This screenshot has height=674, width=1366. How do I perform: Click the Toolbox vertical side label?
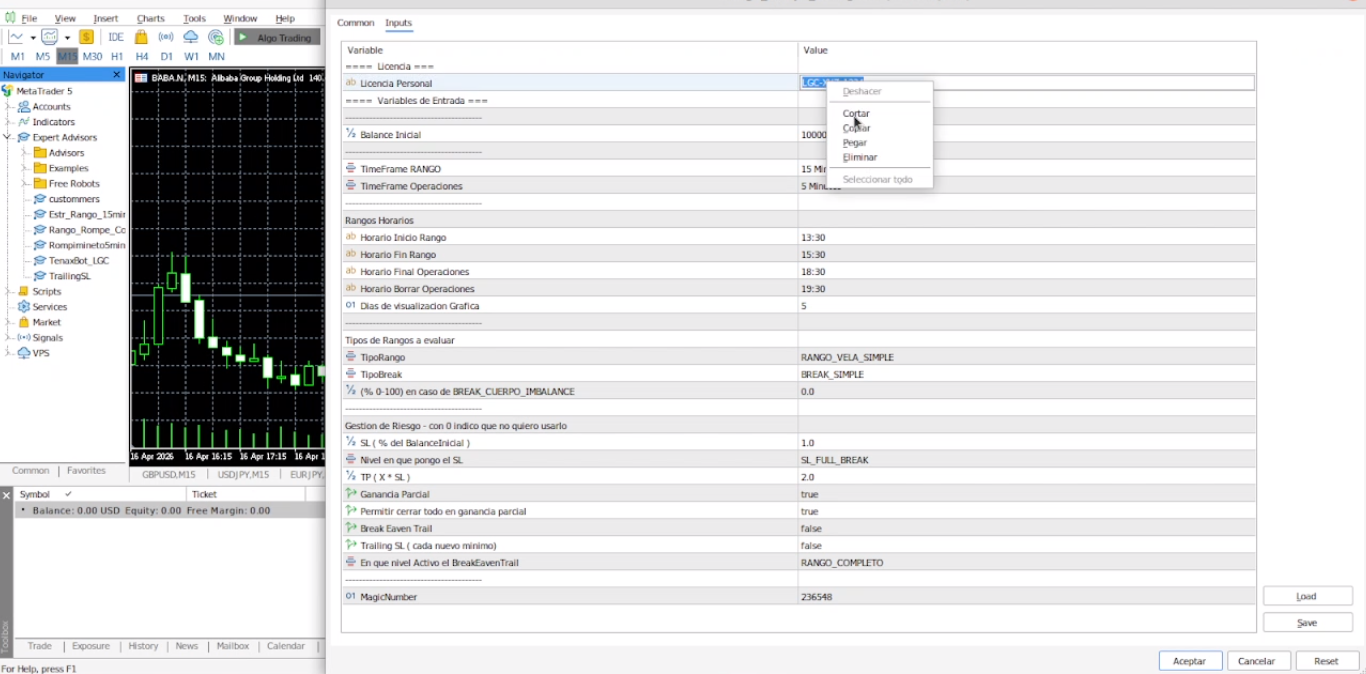tap(5, 637)
